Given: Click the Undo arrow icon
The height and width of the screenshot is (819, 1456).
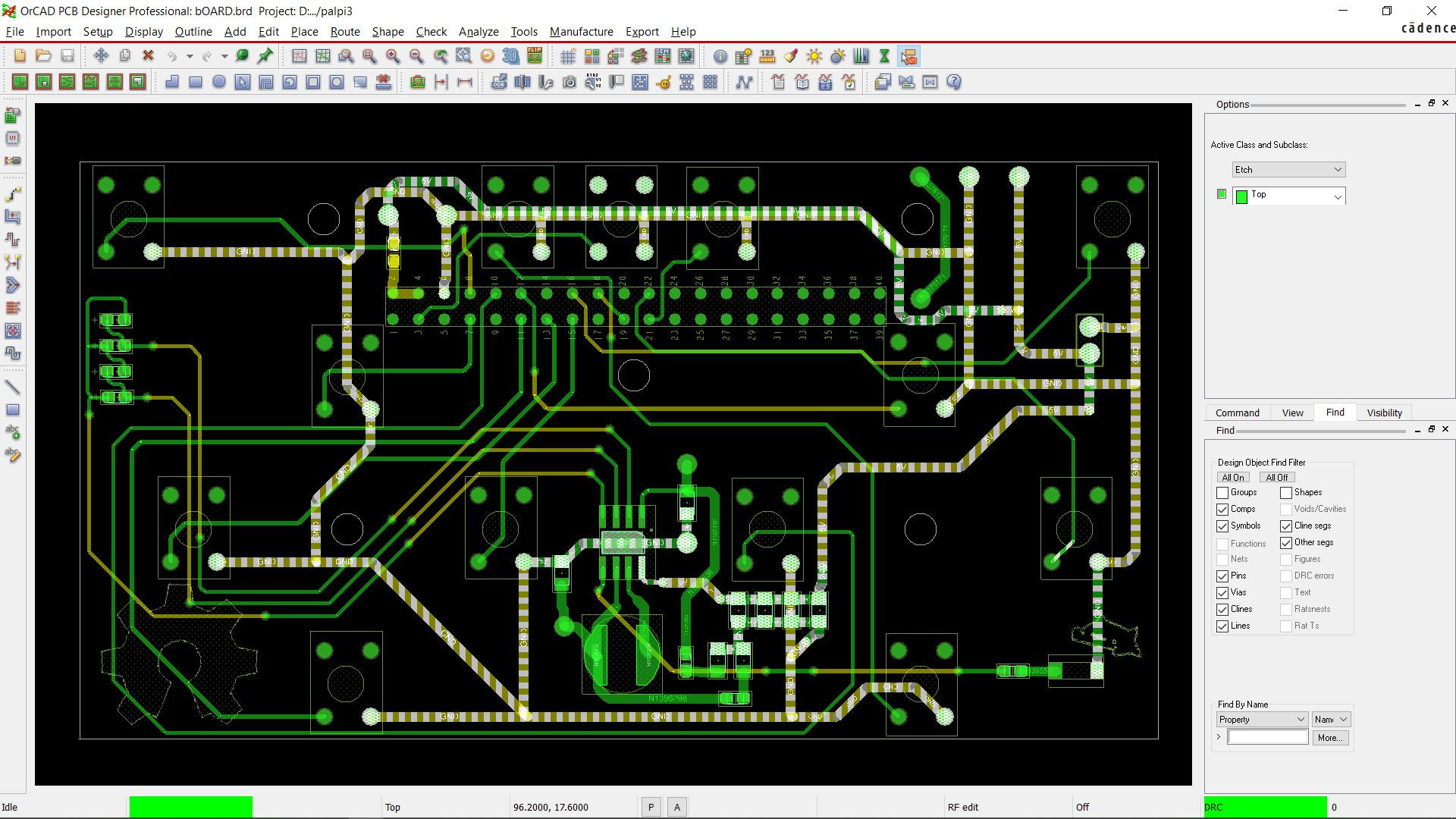Looking at the screenshot, I should tap(173, 56).
